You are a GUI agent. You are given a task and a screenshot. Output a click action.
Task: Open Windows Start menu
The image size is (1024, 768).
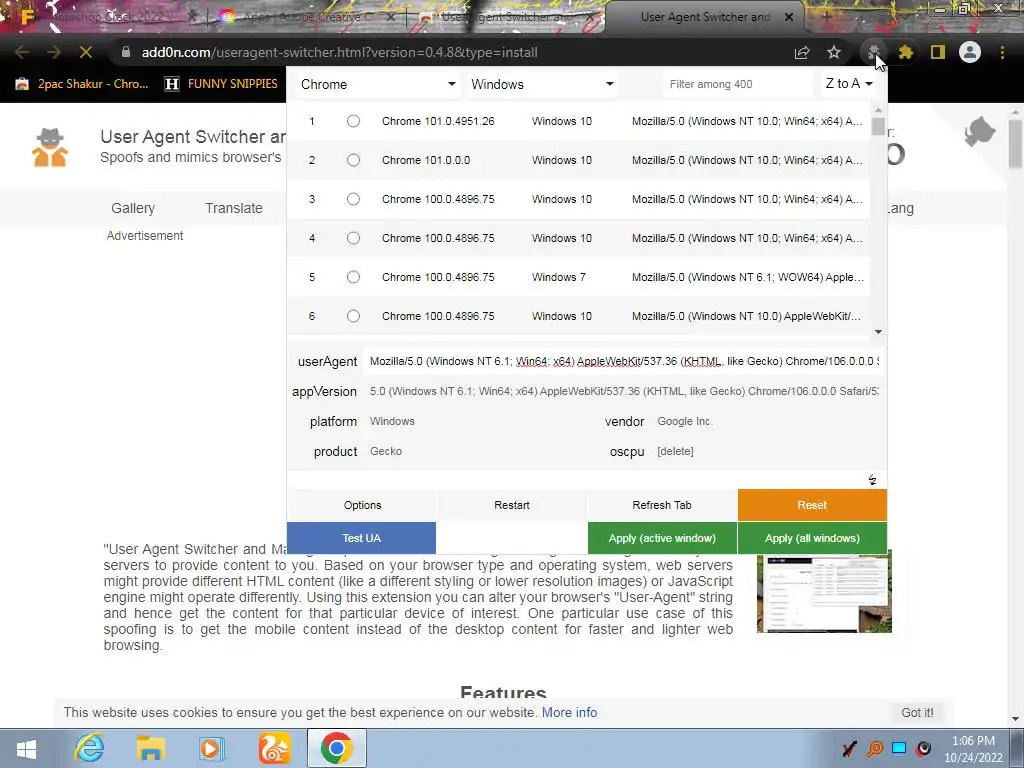click(26, 748)
